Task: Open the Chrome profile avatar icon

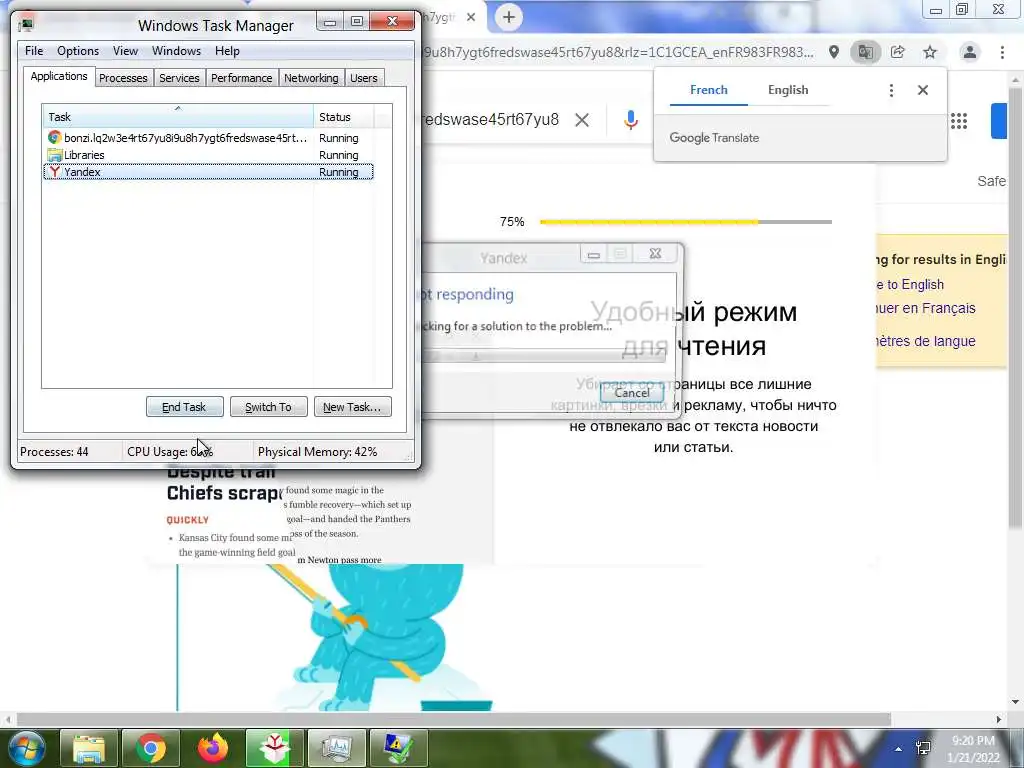Action: pyautogui.click(x=970, y=52)
